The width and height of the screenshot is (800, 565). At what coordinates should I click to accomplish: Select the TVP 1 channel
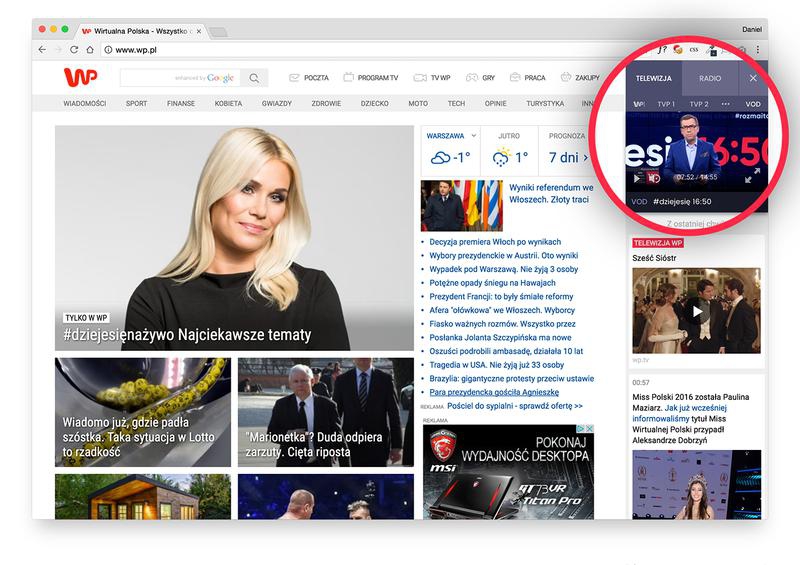[666, 104]
